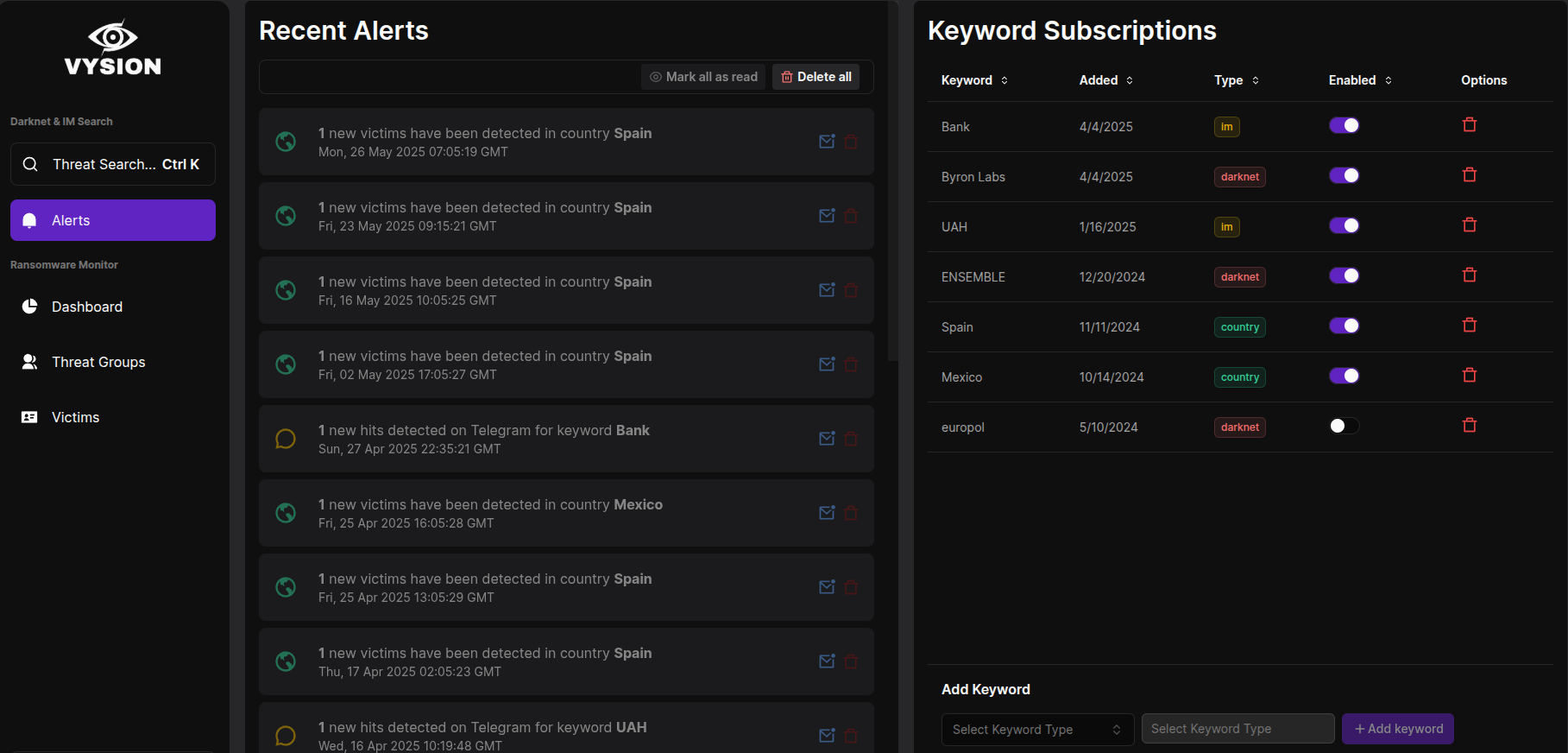Mark the 26 May Spain alert as read
The width and height of the screenshot is (1568, 753).
(x=827, y=142)
